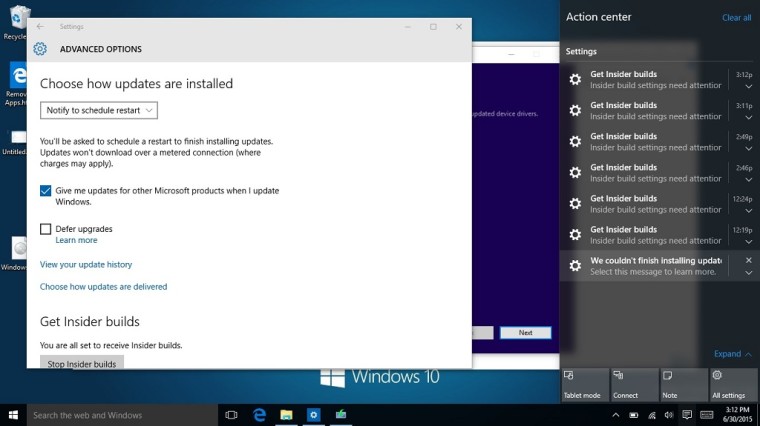Toggle the Tablet mode quick action
The height and width of the screenshot is (426, 760).
[585, 385]
